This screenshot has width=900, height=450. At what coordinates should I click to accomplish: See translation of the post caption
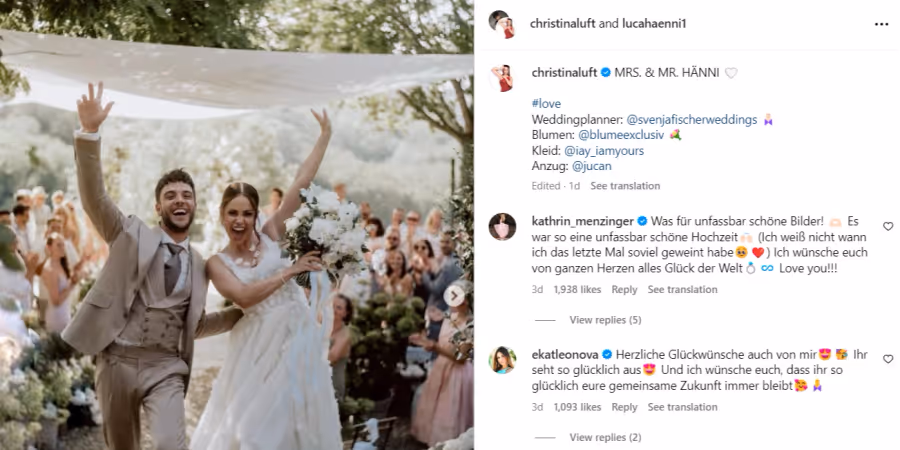click(x=625, y=186)
